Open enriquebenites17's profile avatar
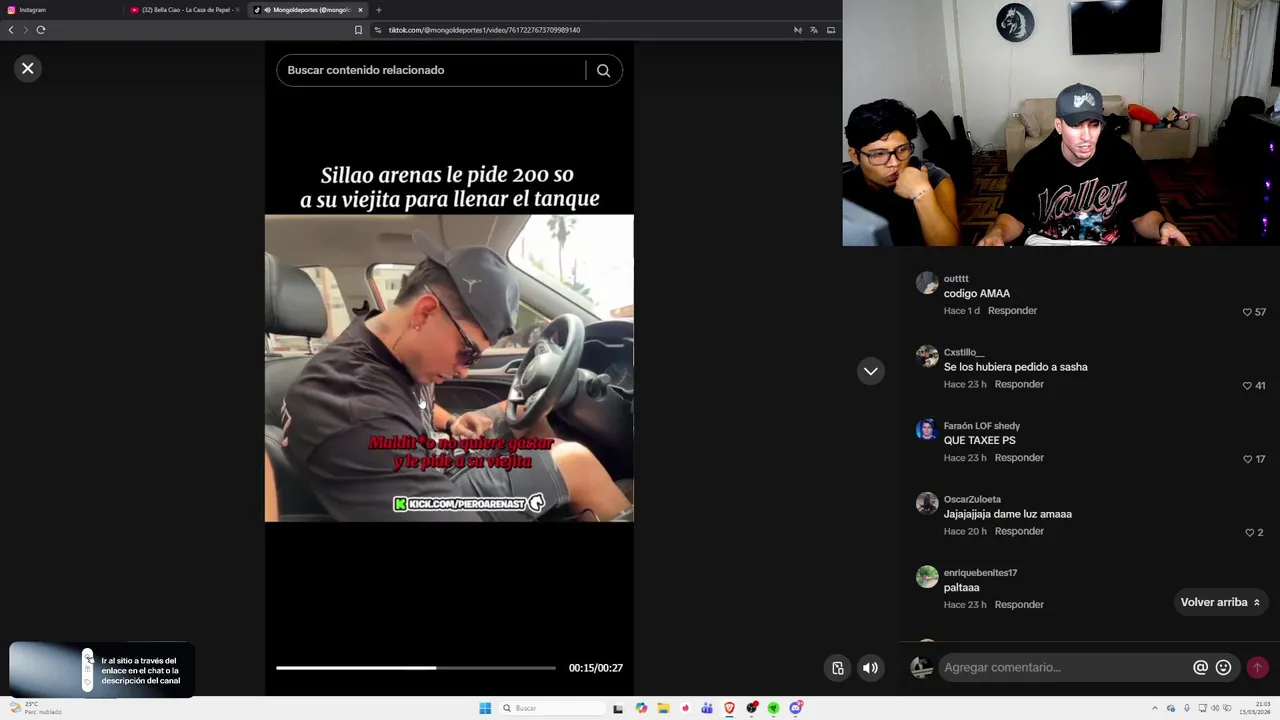This screenshot has height=720, width=1280. point(927,577)
